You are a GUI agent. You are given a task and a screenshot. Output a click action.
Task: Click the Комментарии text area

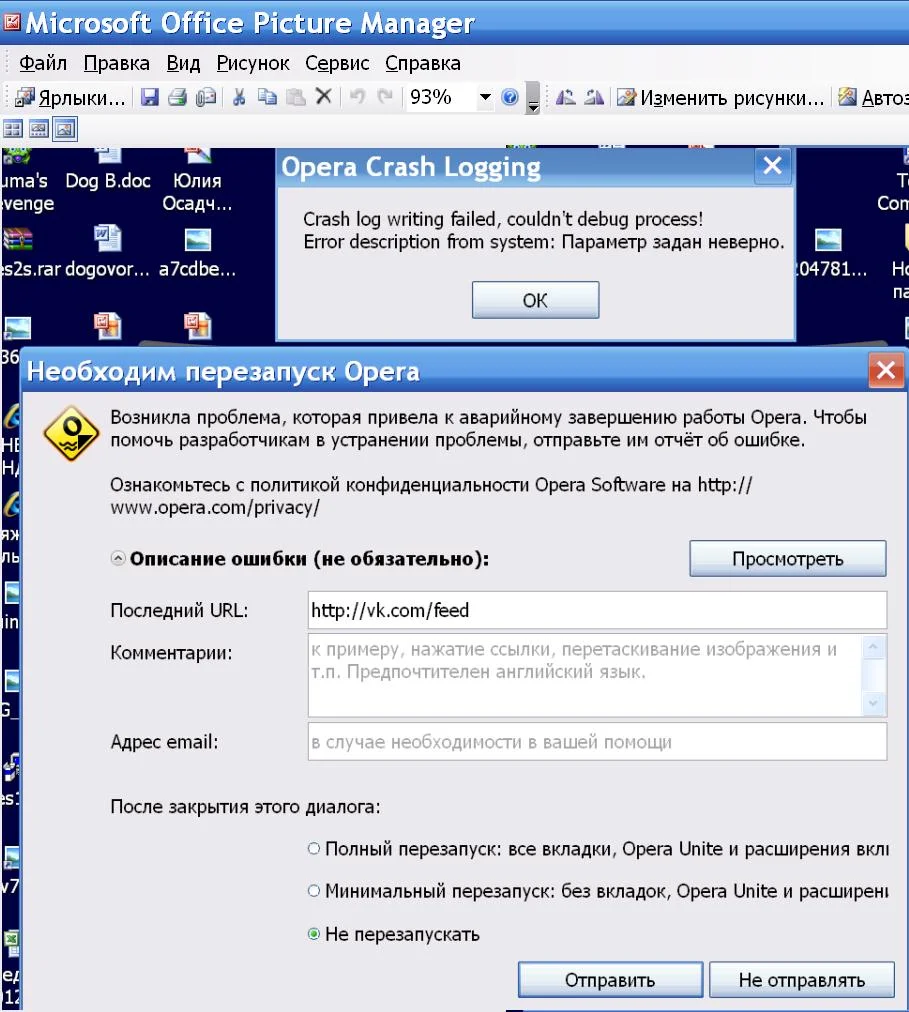coord(586,675)
